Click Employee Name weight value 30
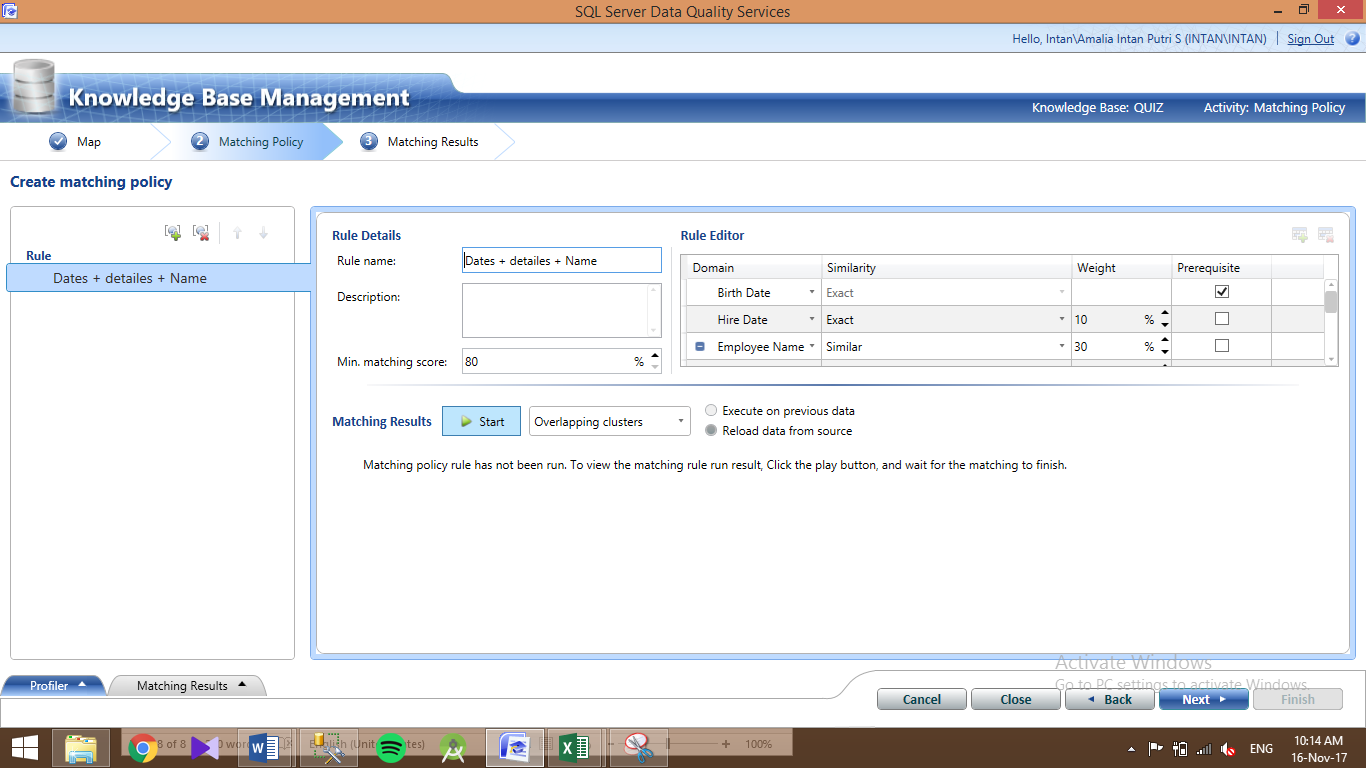This screenshot has height=768, width=1366. click(1081, 347)
